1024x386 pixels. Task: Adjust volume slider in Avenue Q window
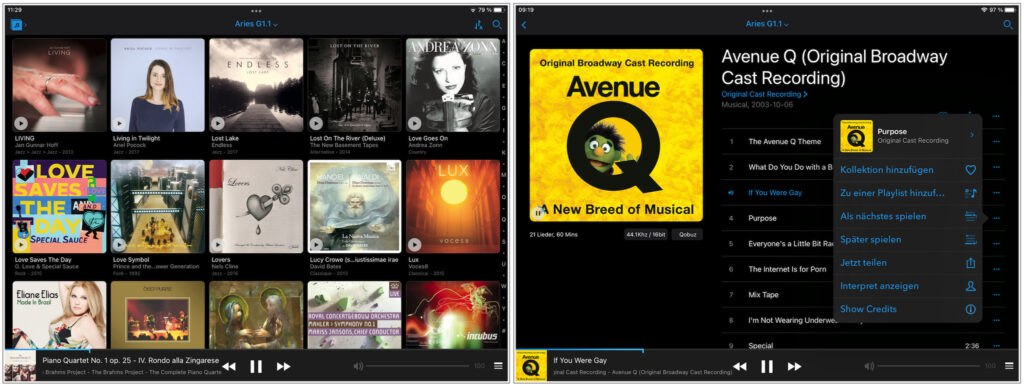929,366
